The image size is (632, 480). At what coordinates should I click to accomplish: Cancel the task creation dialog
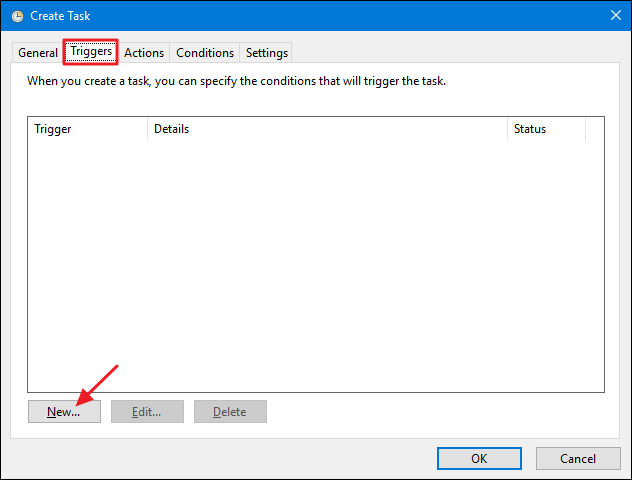click(578, 458)
